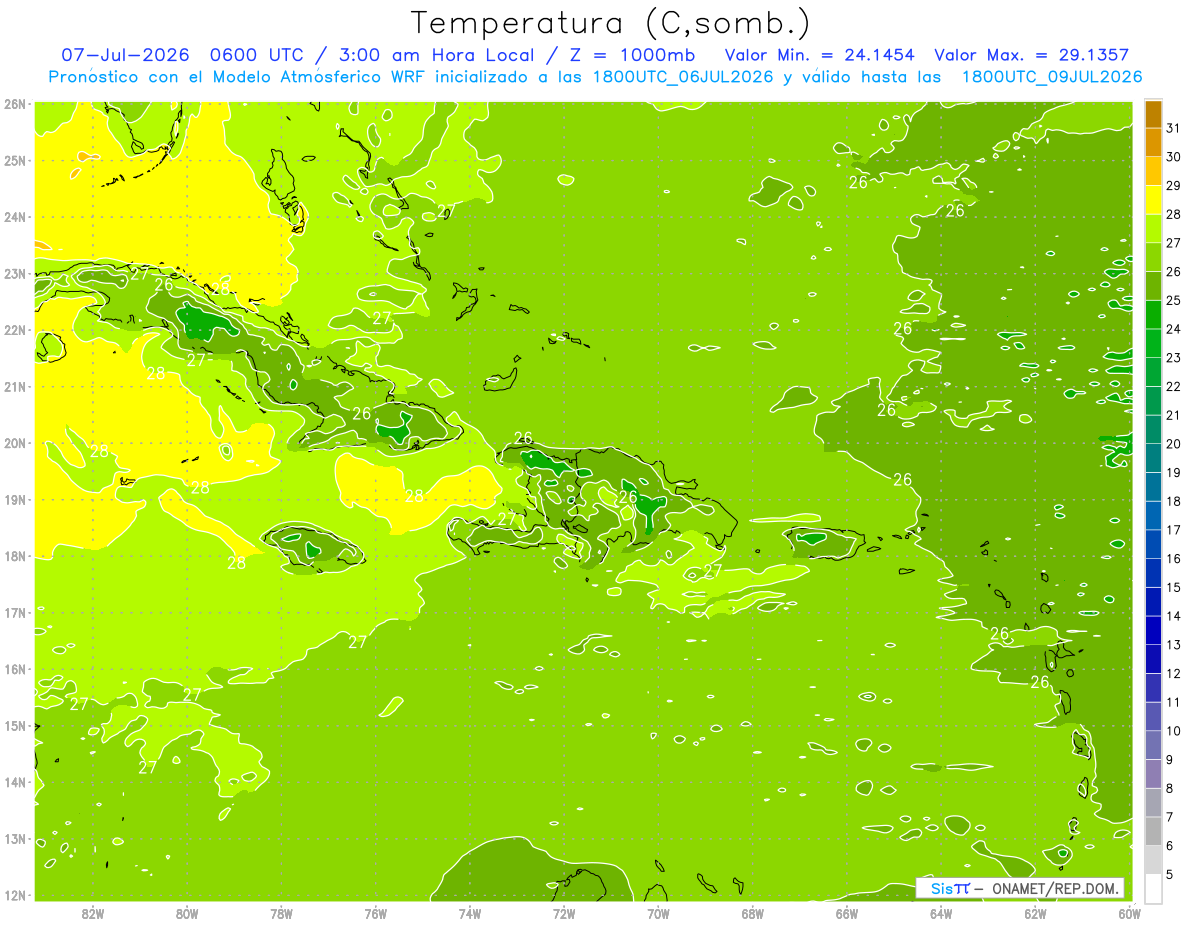
Task: Click the color scale value "24"
Action: (x=1174, y=329)
